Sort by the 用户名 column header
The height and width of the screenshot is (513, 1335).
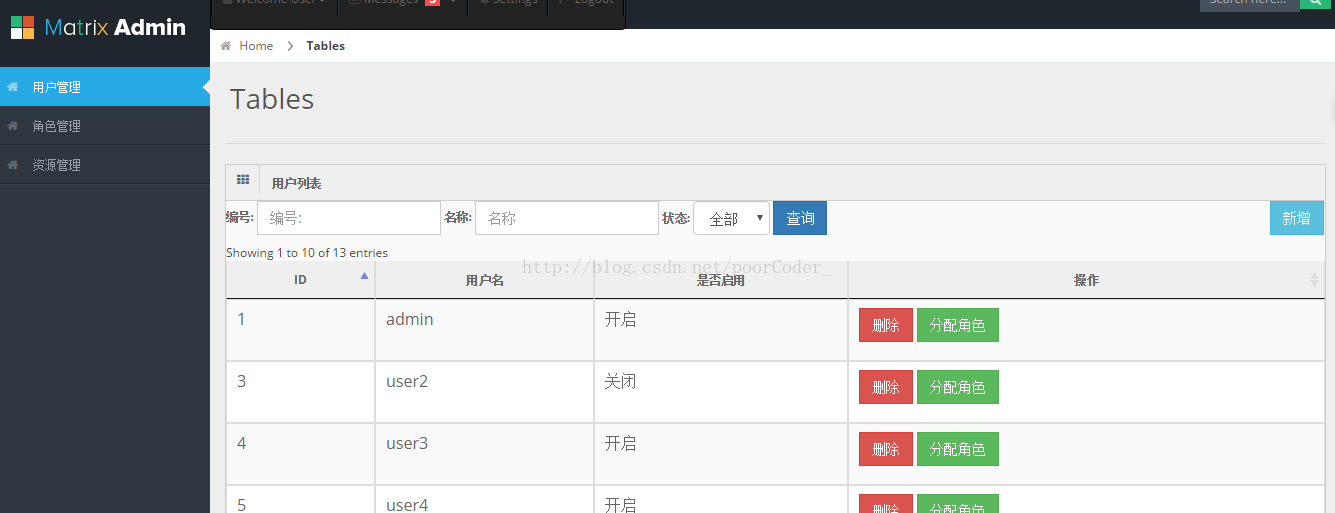tap(485, 280)
